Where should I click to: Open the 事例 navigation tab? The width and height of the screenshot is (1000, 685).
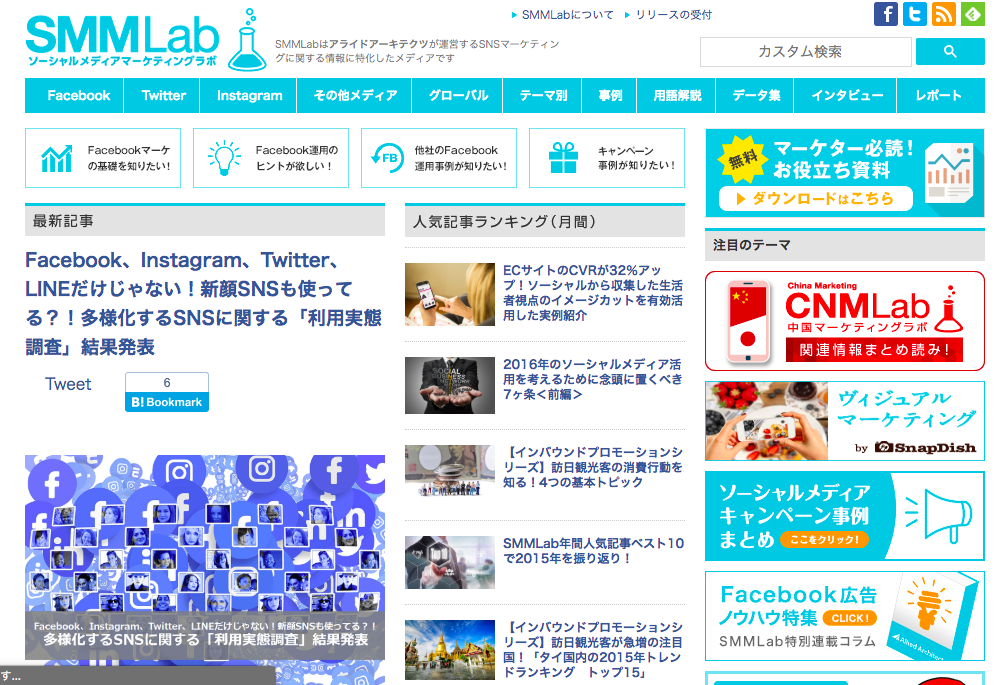point(610,96)
